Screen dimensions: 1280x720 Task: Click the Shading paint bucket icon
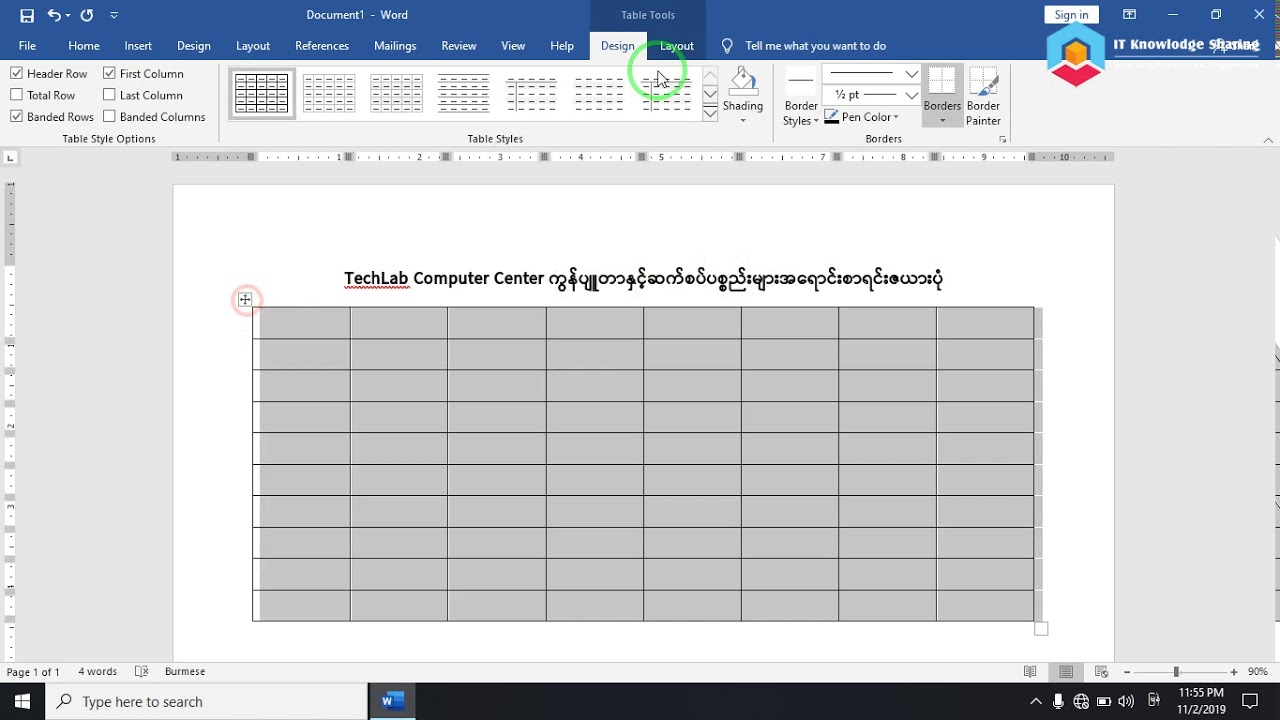743,82
